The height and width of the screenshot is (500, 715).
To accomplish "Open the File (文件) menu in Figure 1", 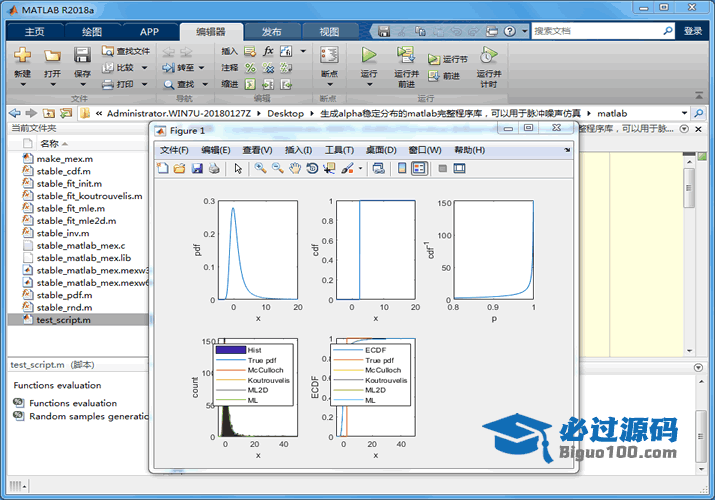I will click(x=174, y=150).
